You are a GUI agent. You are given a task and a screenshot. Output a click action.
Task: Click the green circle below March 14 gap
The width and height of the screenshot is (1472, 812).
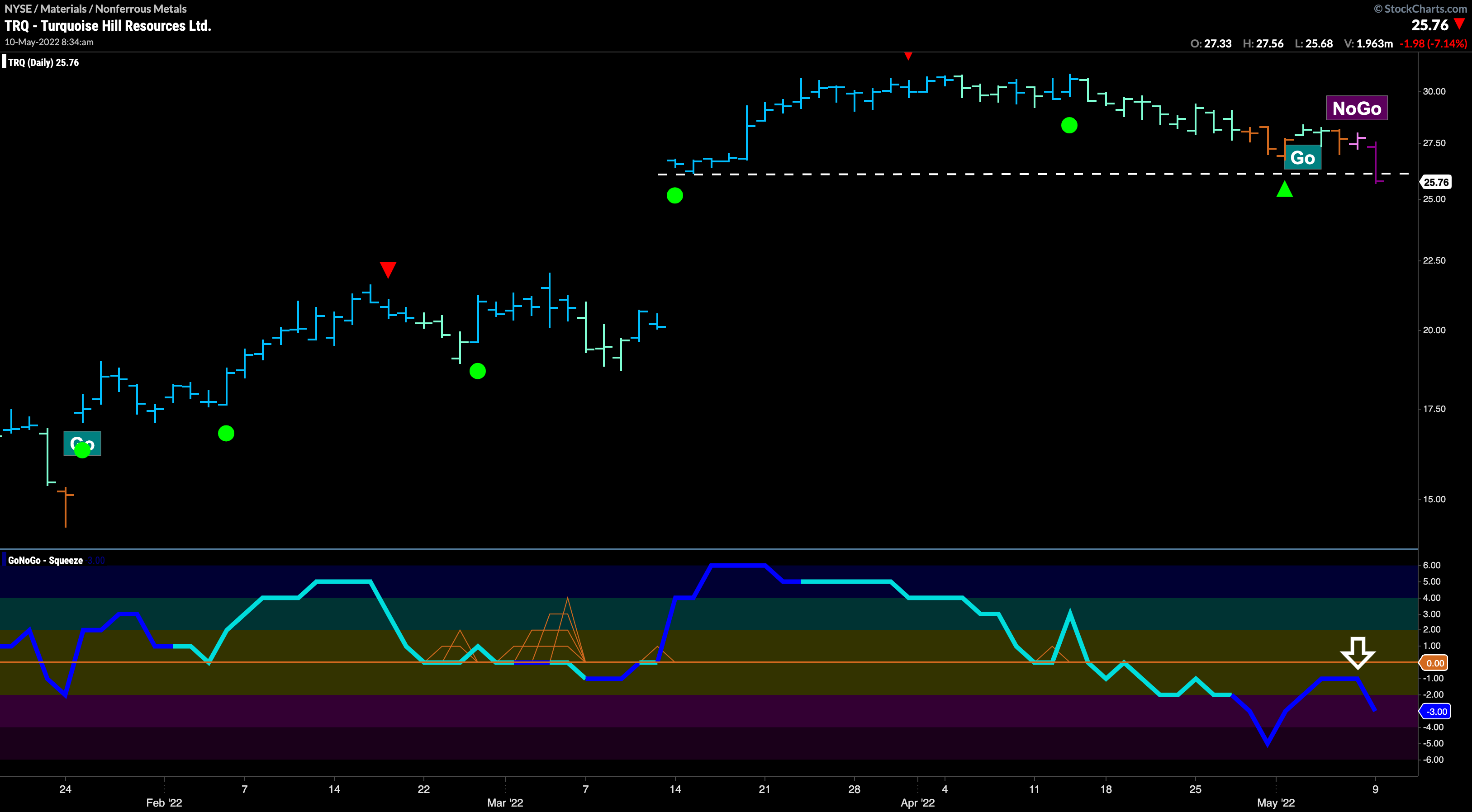(x=674, y=196)
